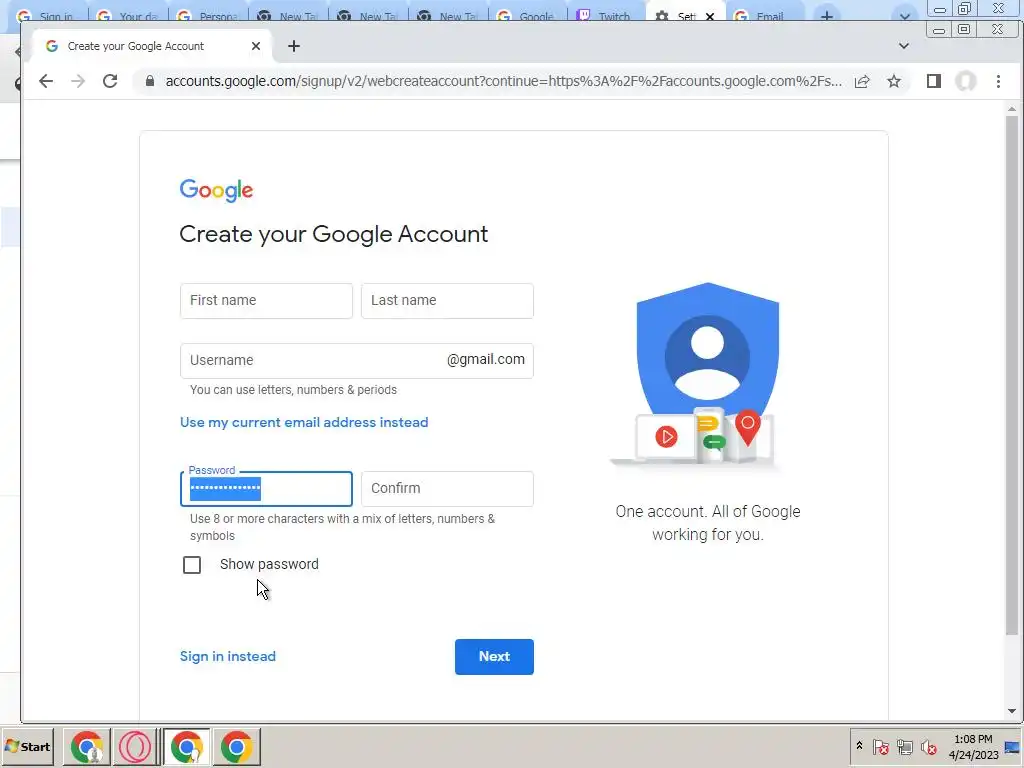Expand the tab search chevron
This screenshot has height=768, width=1024.
click(x=903, y=46)
